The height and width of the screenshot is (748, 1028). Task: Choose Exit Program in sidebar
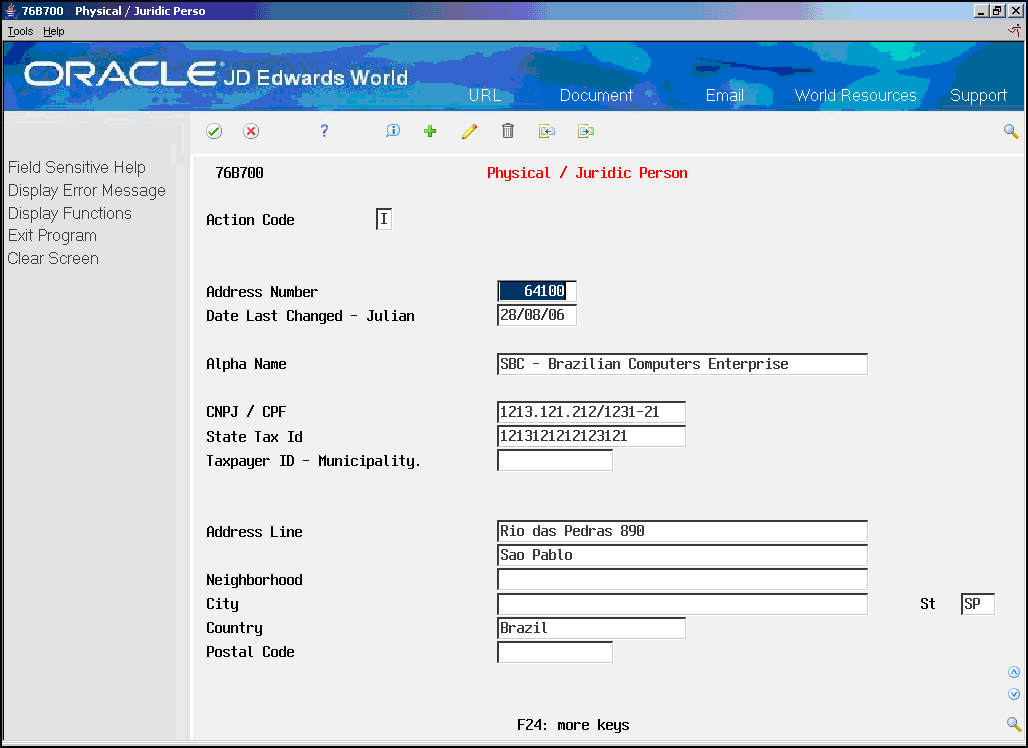[52, 236]
